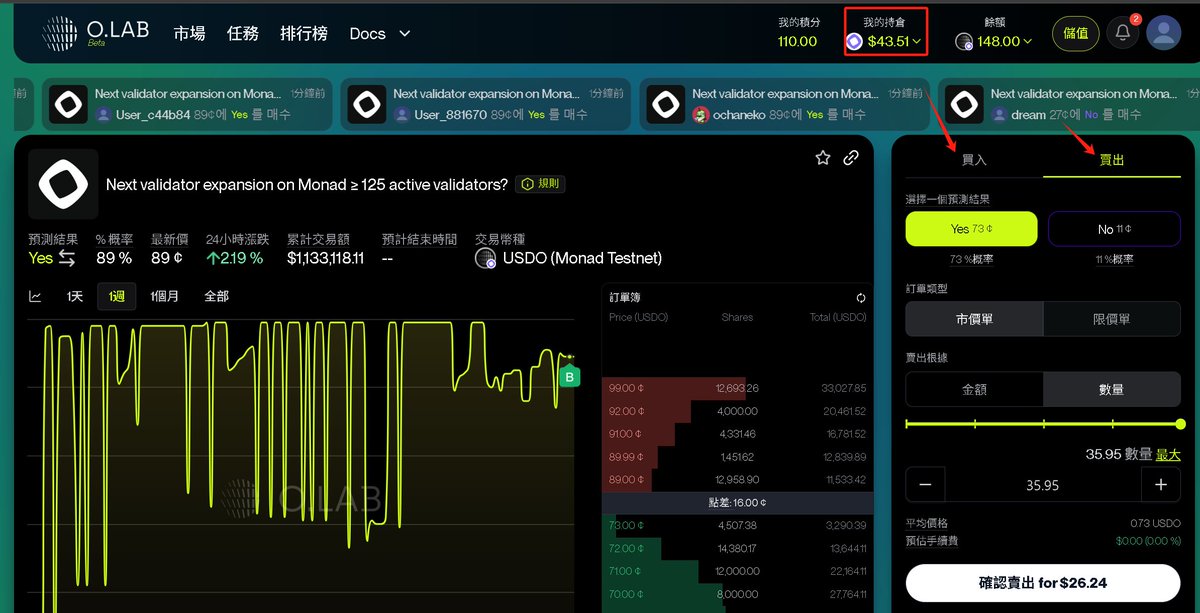The width and height of the screenshot is (1200, 613).
Task: Click the 92.00¢ ask order row
Action: click(738, 411)
